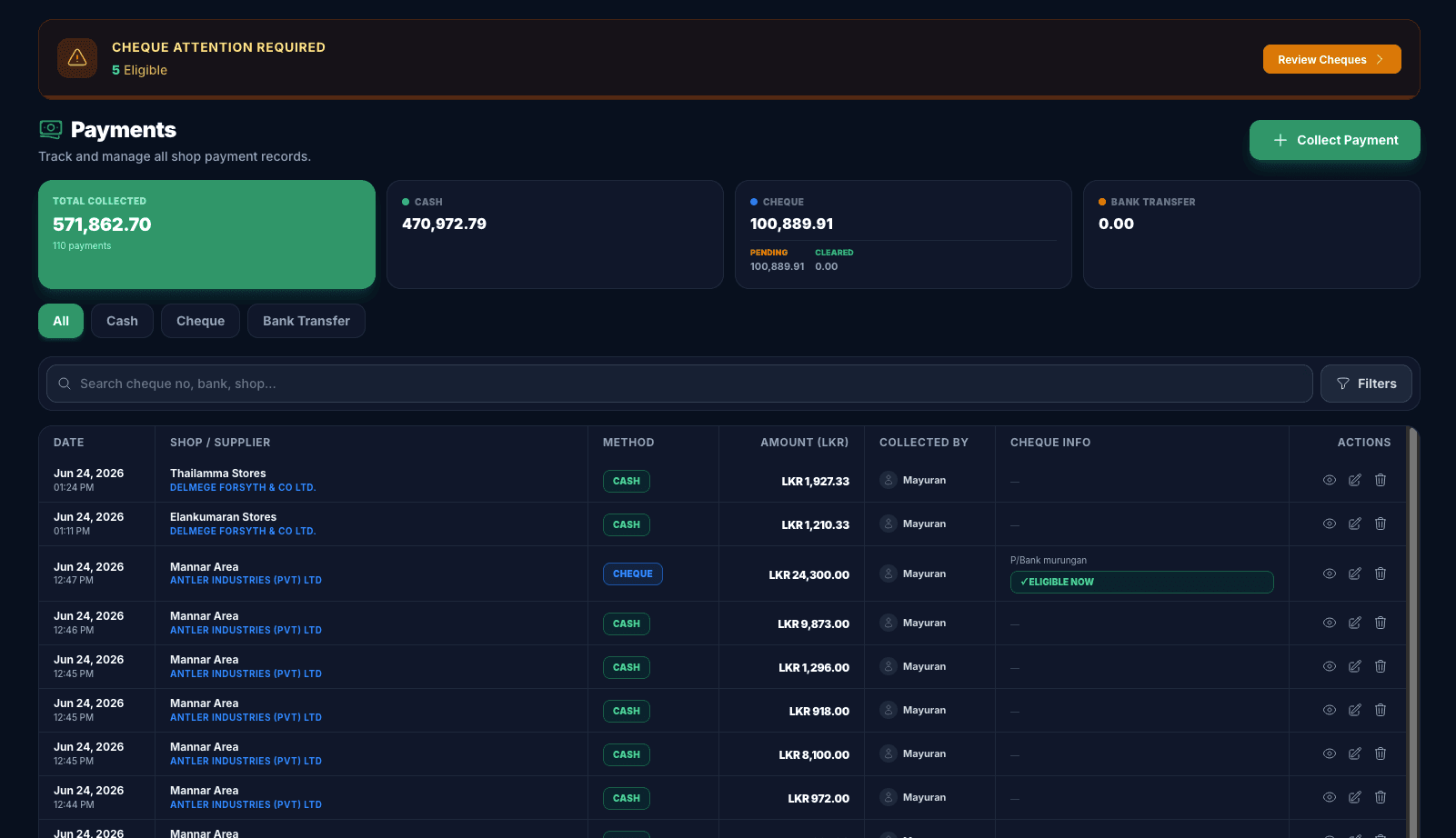Screen dimensions: 1456x838
Task: Click the 'LKR 1,927.33' amount cell
Action: [815, 481]
